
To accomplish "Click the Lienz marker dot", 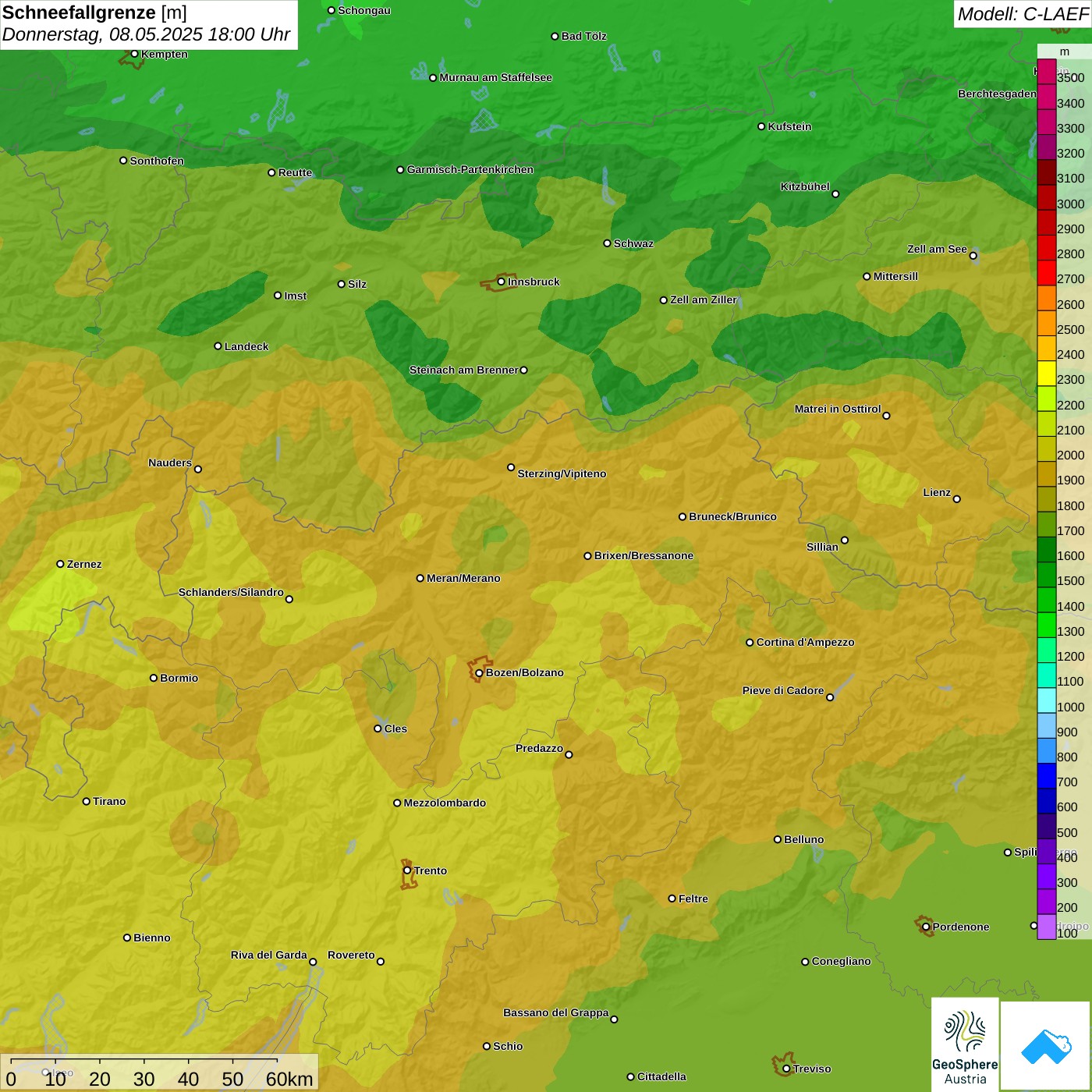I will (957, 498).
